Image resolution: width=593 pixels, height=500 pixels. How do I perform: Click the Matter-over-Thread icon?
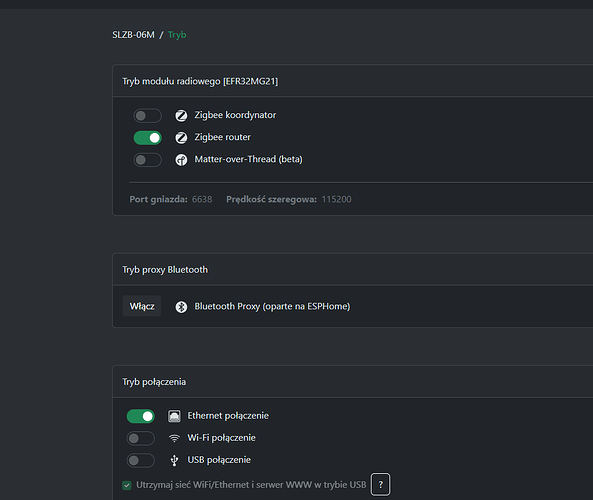181,160
